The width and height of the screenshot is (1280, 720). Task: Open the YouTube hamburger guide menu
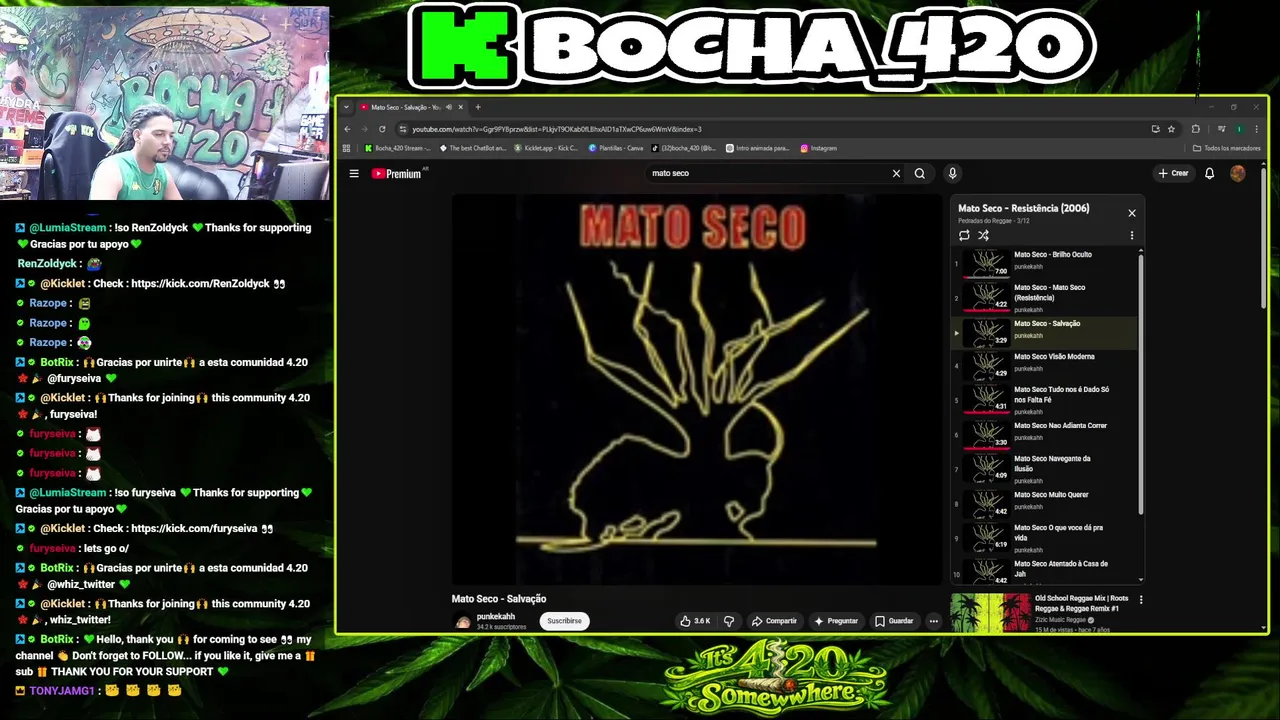tap(354, 173)
